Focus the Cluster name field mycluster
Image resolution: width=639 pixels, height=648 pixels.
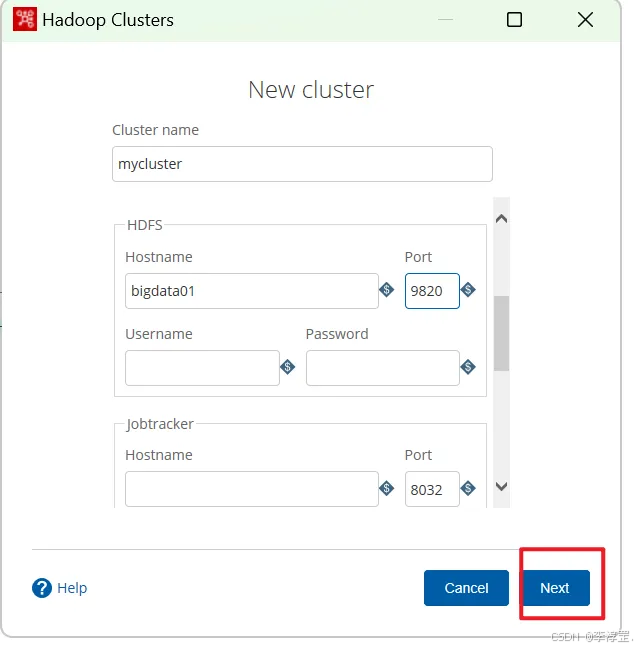click(302, 164)
